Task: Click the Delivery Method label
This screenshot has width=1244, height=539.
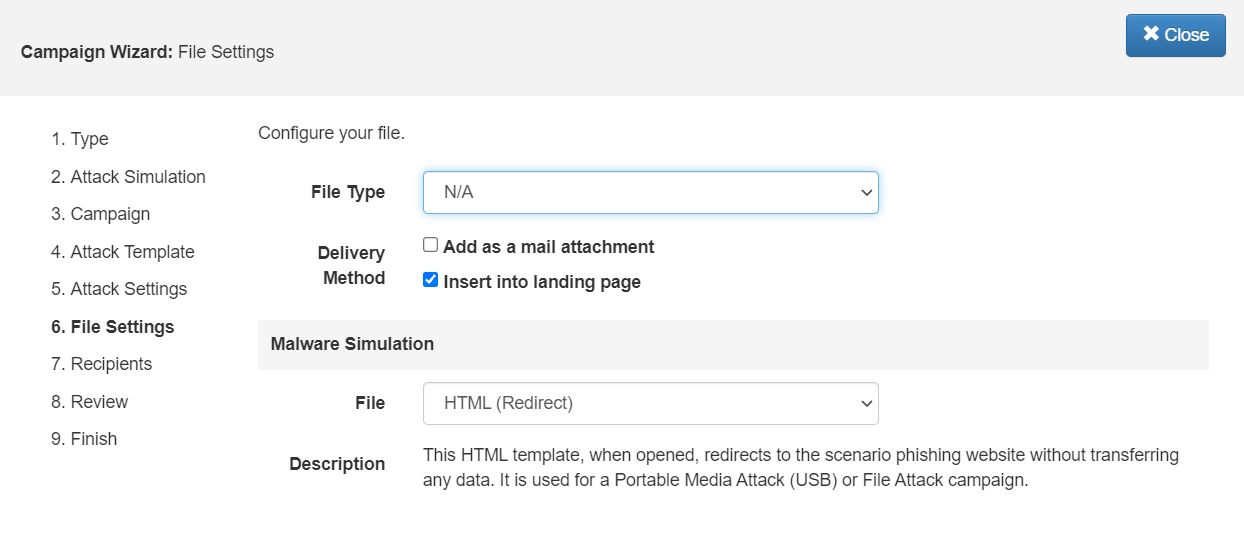Action: pyautogui.click(x=351, y=265)
